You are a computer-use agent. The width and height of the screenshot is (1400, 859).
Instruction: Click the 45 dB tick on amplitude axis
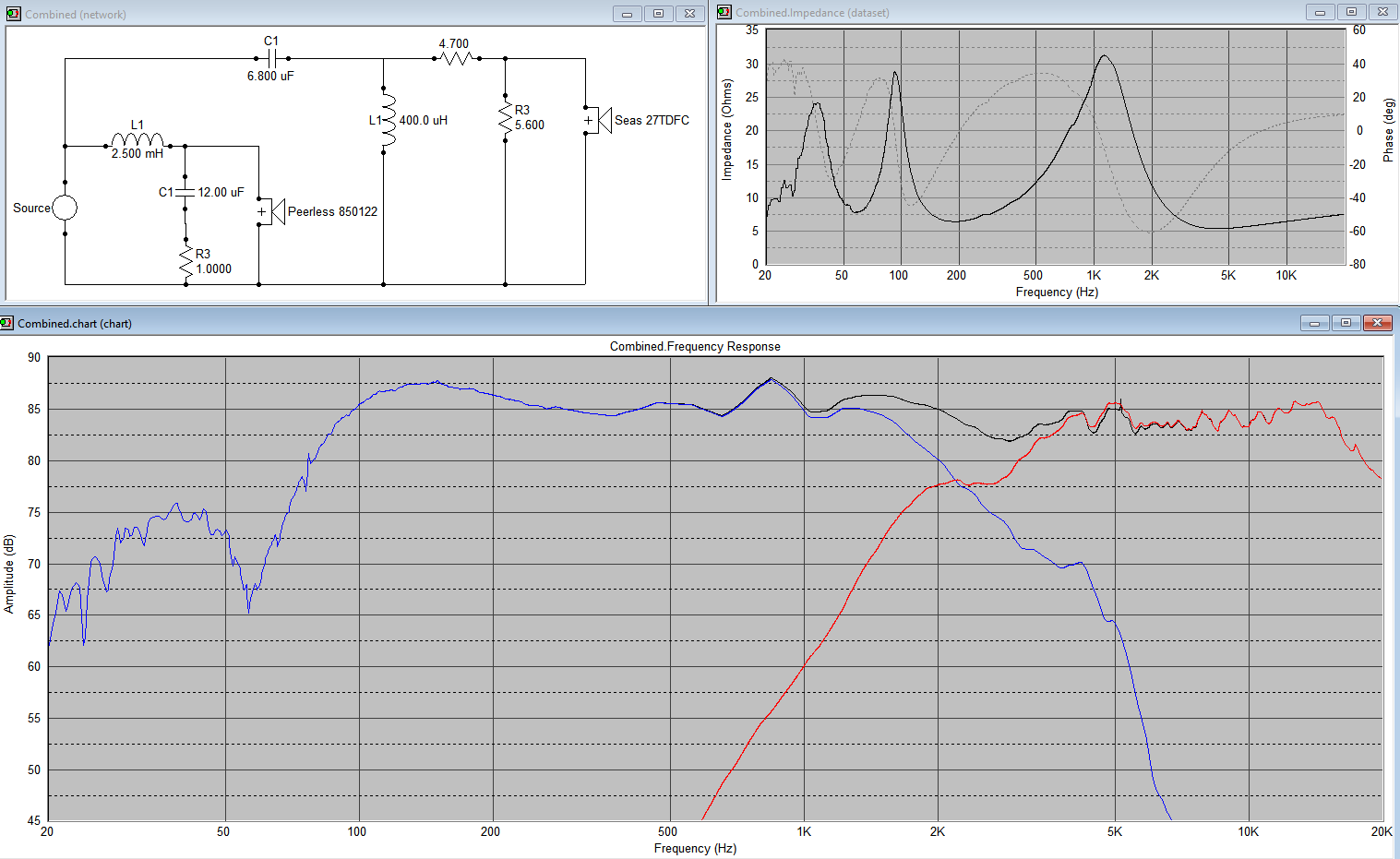point(34,820)
